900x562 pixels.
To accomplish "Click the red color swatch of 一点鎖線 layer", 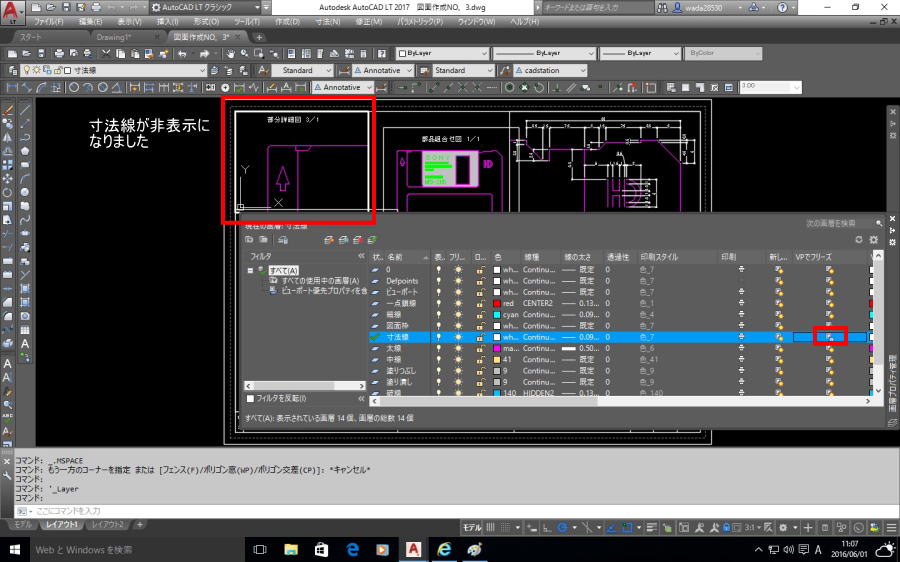I will 497,303.
